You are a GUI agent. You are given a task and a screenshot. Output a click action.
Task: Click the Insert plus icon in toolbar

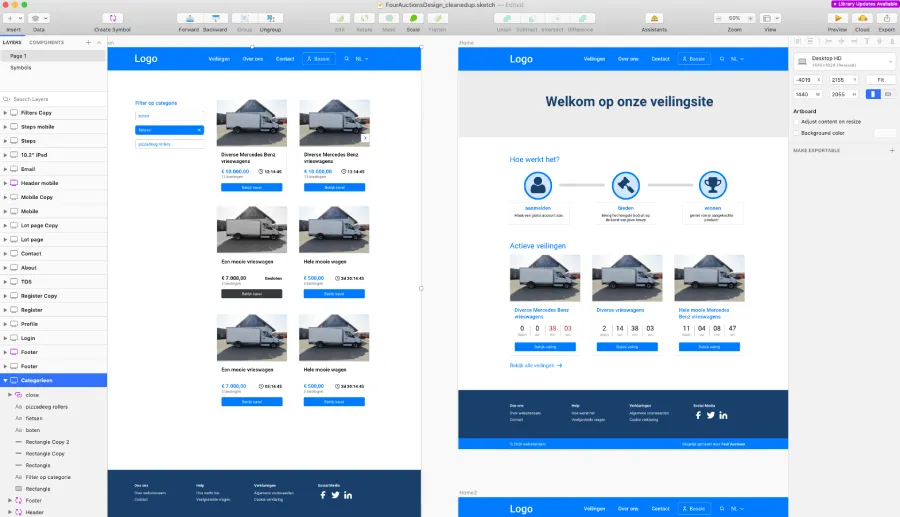click(10, 18)
